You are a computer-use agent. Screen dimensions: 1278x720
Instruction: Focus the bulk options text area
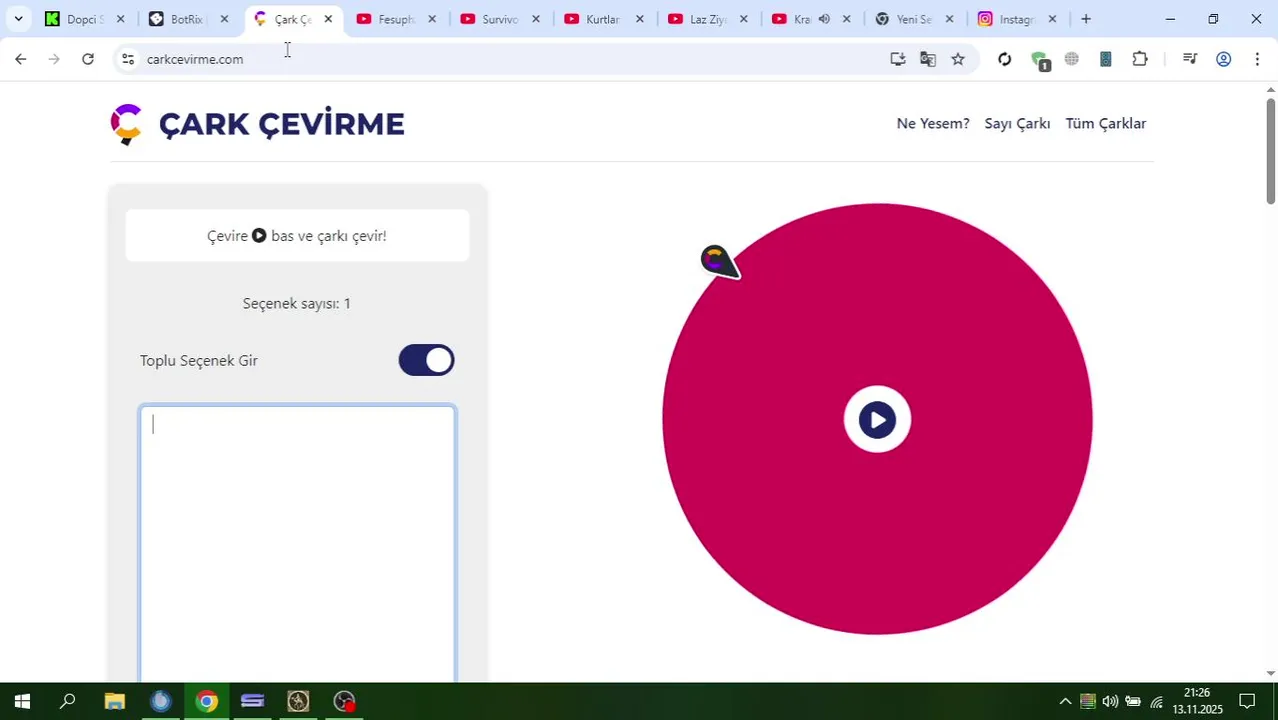(297, 543)
